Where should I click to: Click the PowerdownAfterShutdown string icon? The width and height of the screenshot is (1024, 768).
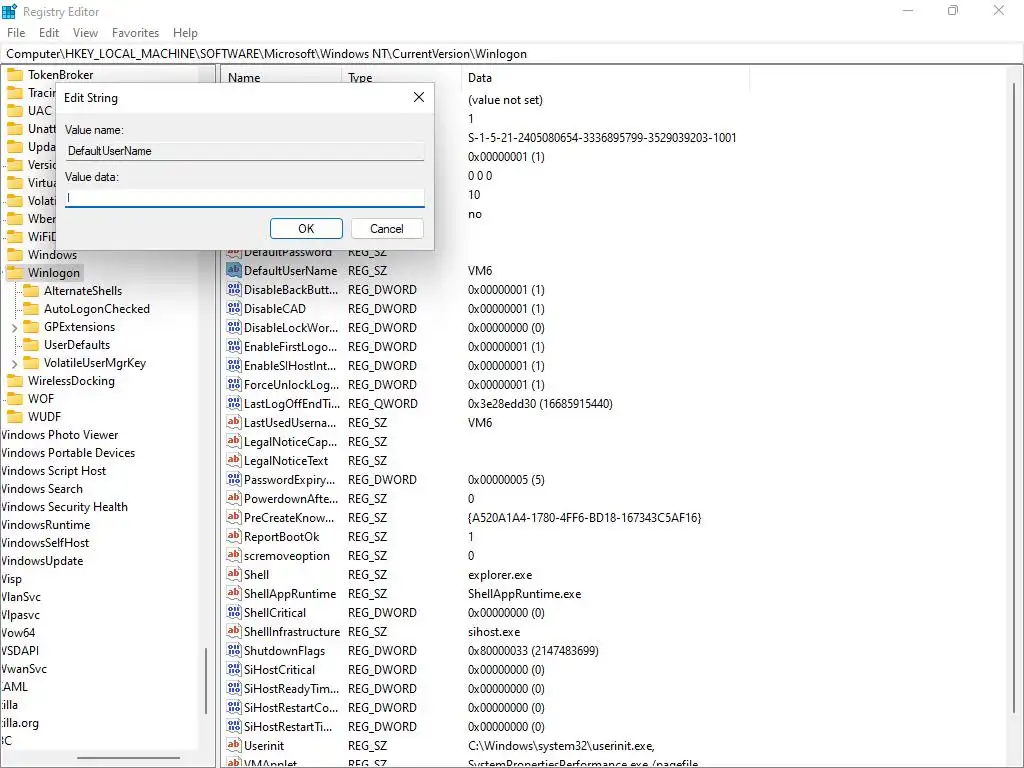[x=234, y=498]
